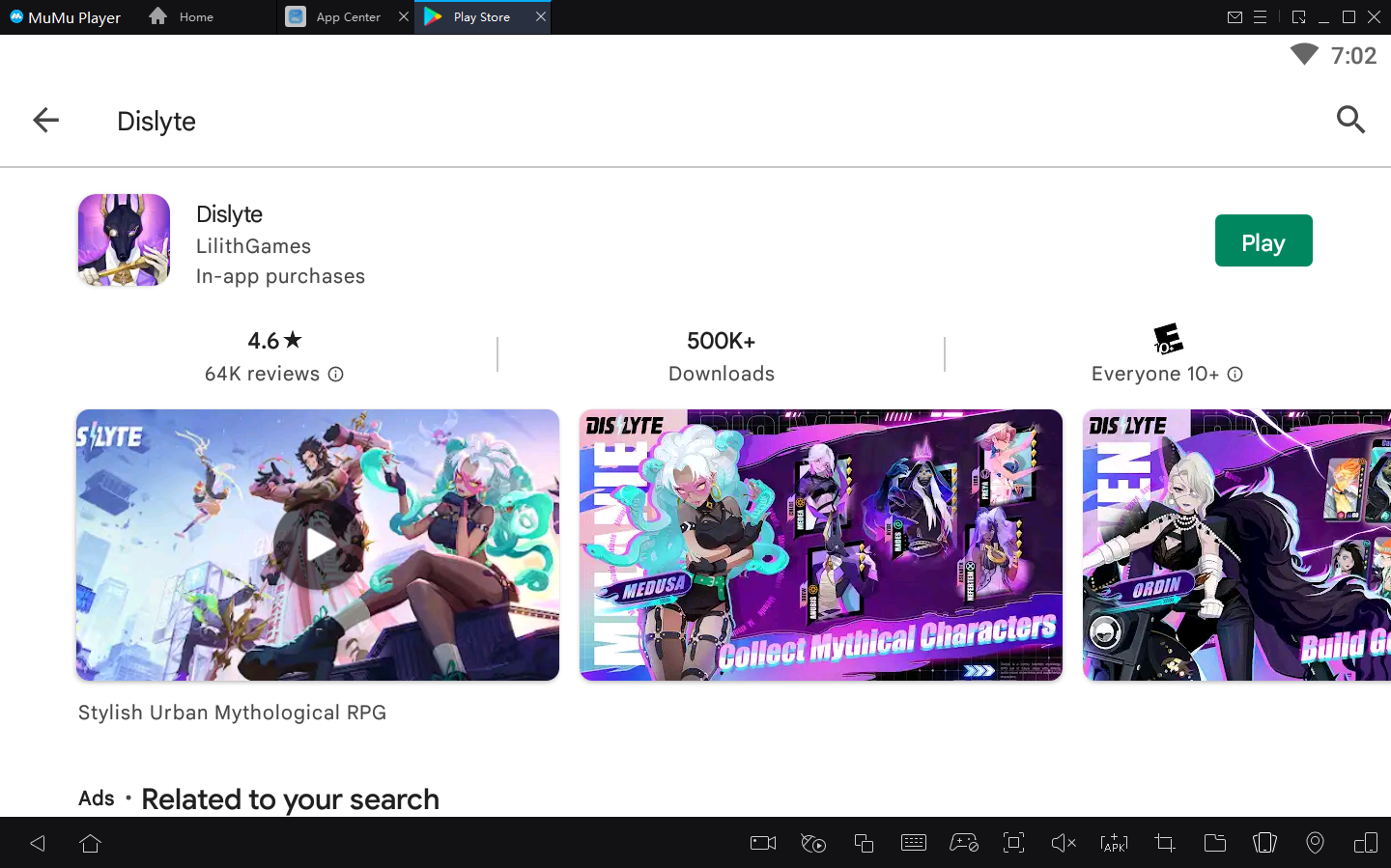Click the multi-window icon at far right
This screenshot has height=868, width=1391.
point(1366,843)
